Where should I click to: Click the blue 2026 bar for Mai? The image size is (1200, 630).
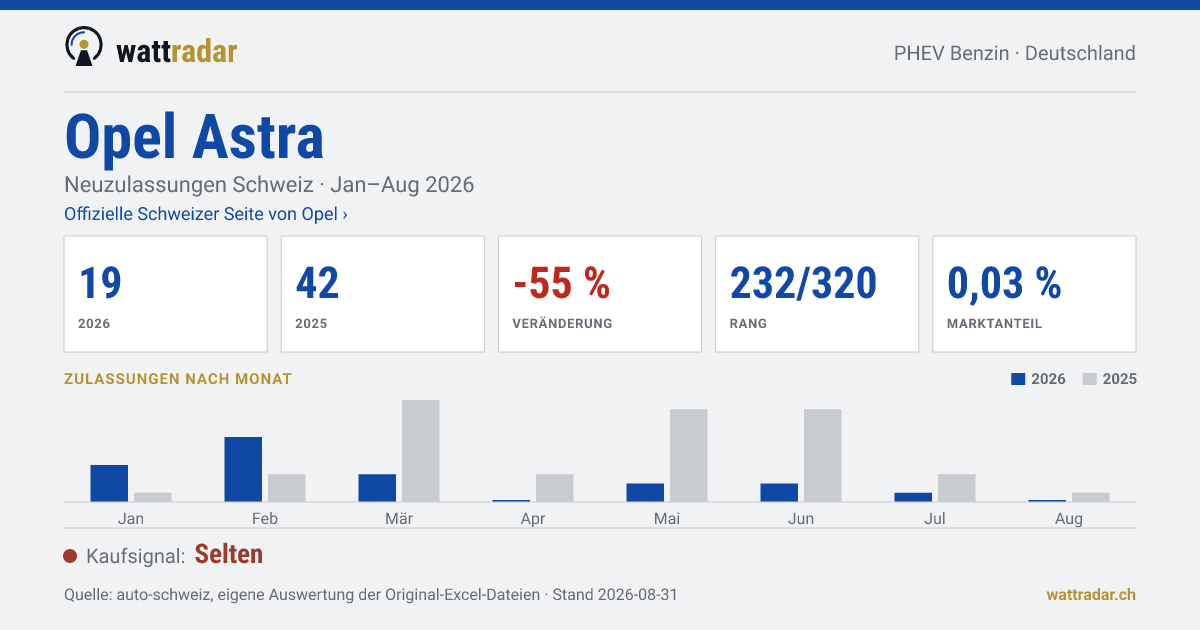[645, 492]
